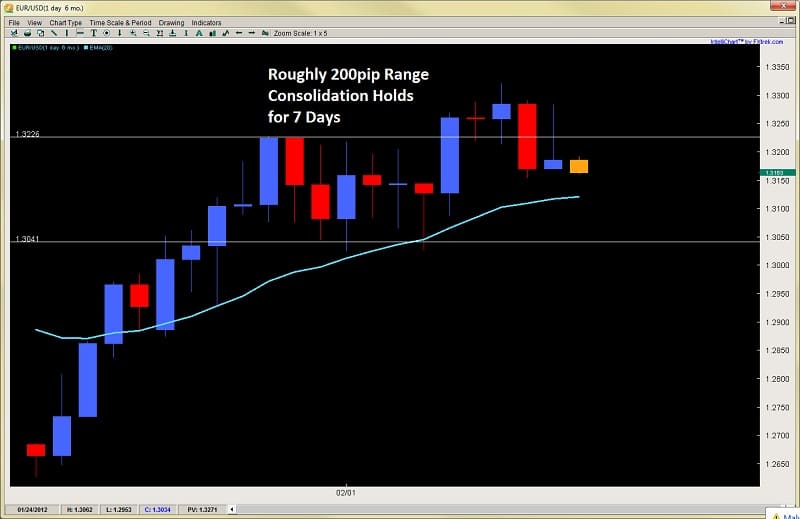Screen dimensions: 800x519
Task: Click the EUR/USD title bar icon
Action: (8, 8)
